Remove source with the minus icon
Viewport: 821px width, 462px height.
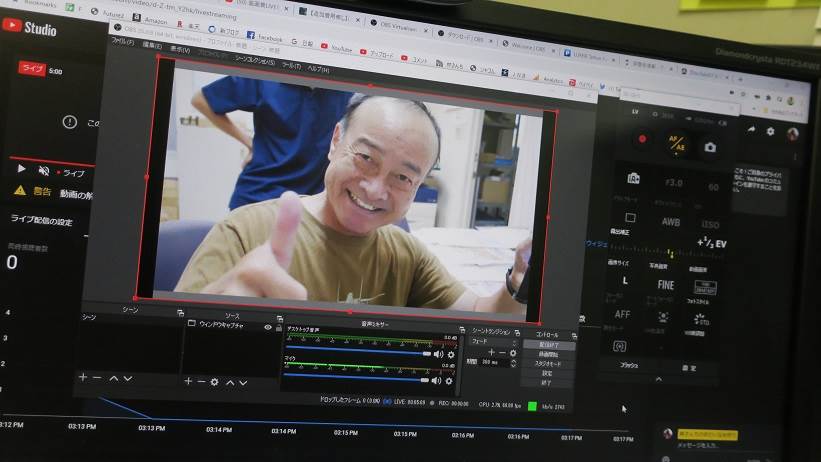pos(202,382)
